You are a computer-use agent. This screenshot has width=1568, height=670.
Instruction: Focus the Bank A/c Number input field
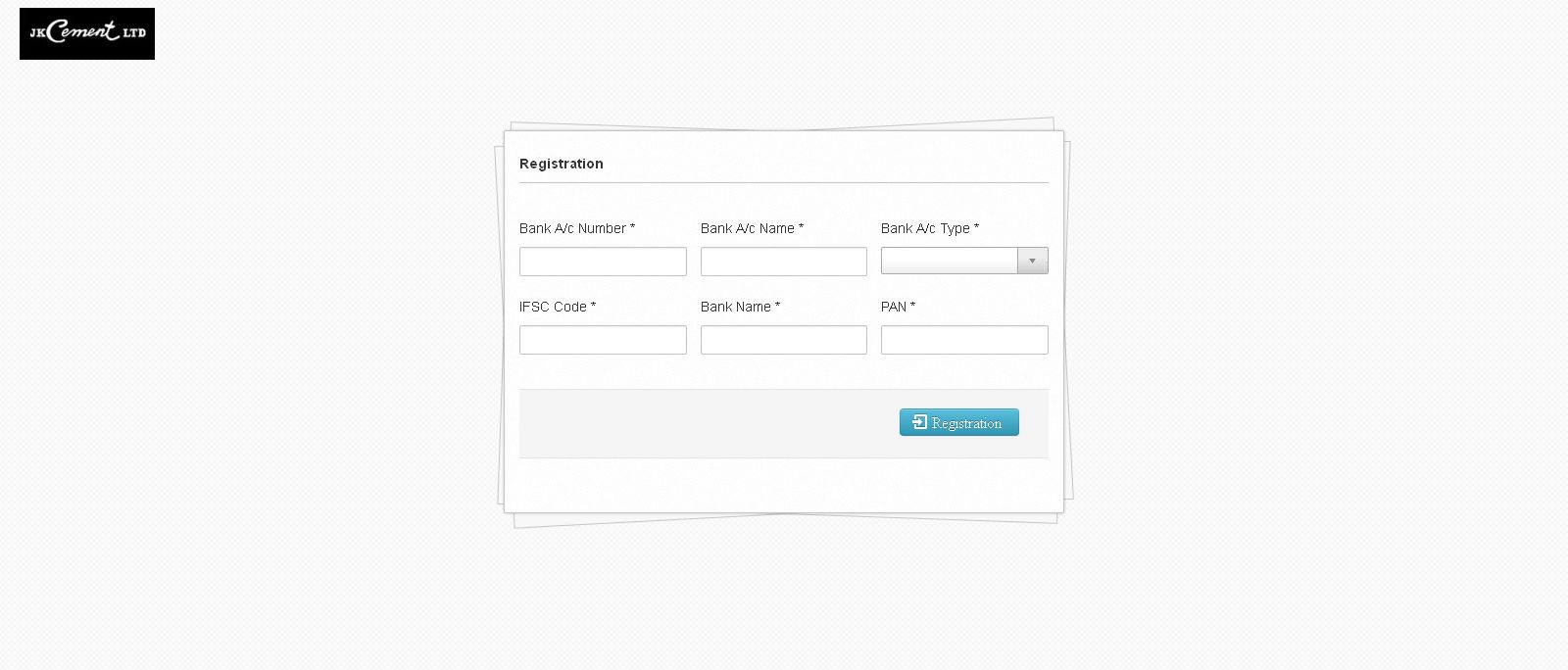[603, 262]
